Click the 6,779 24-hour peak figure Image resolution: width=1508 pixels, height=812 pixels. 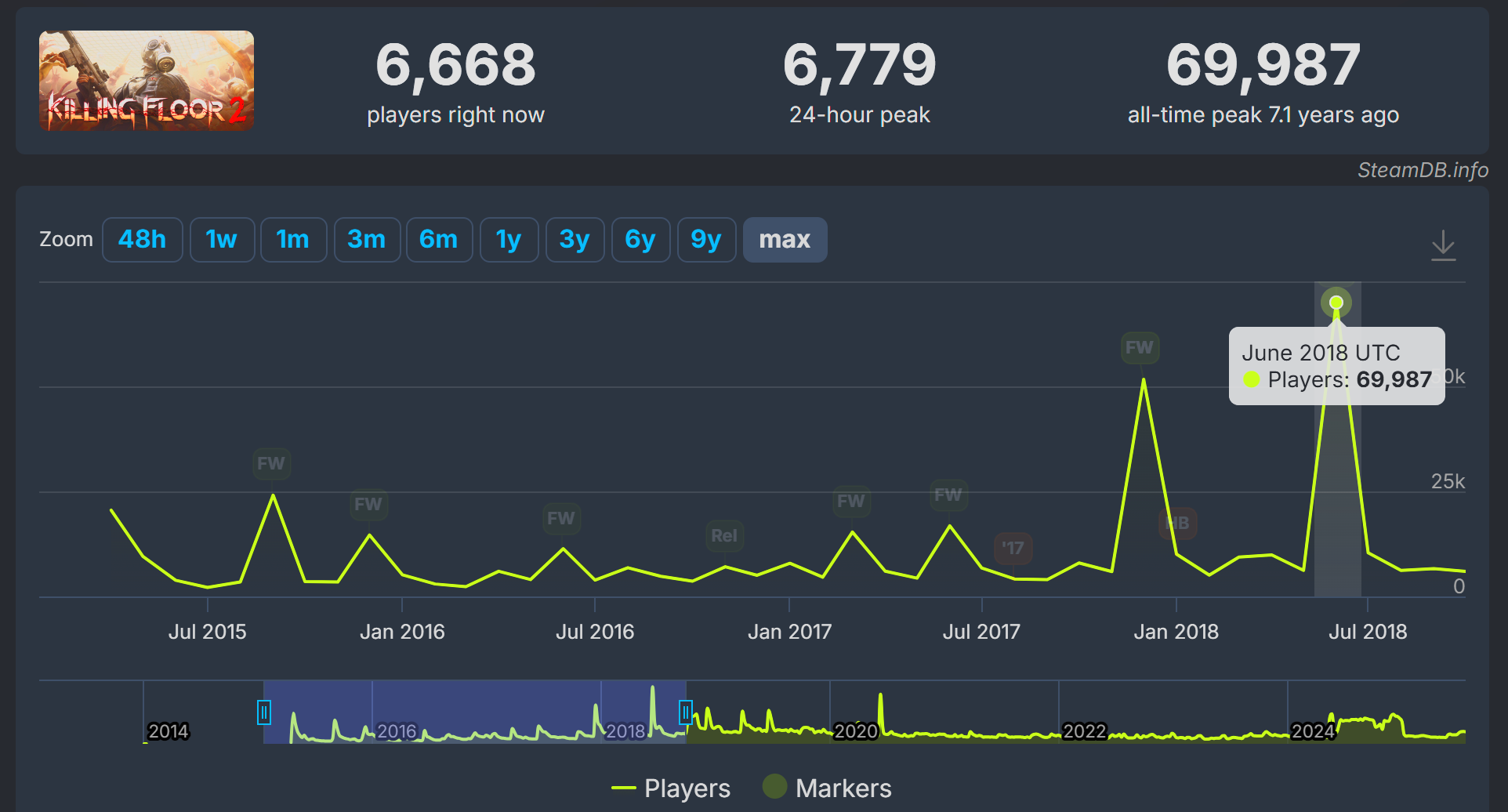(x=860, y=65)
